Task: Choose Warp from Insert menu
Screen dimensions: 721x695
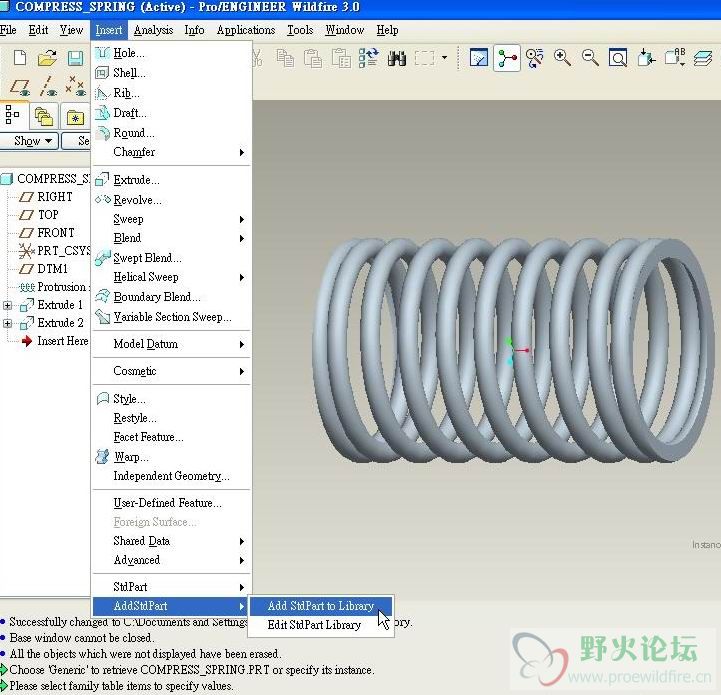Action: pyautogui.click(x=172, y=457)
